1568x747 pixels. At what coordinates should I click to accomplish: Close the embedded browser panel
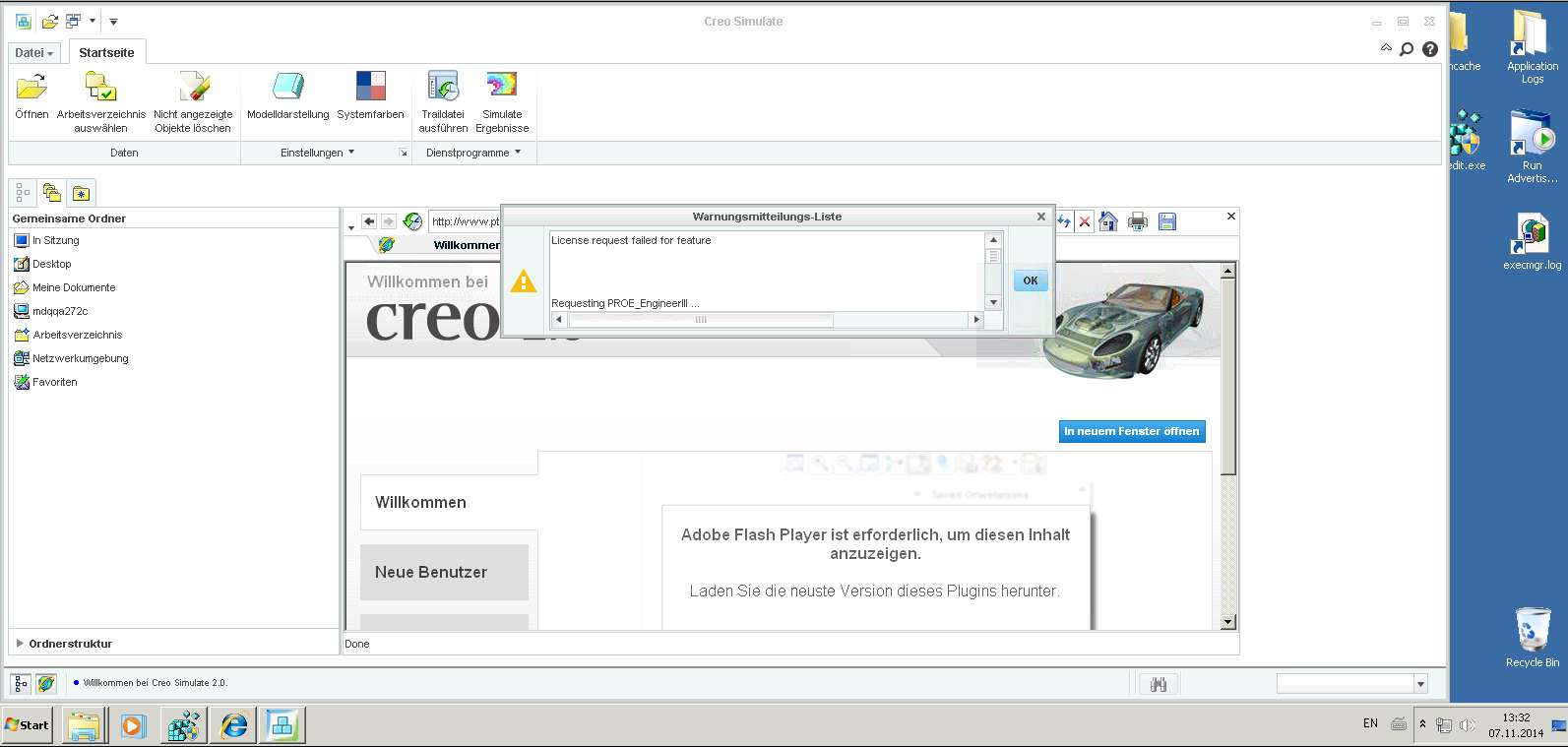(x=1230, y=216)
